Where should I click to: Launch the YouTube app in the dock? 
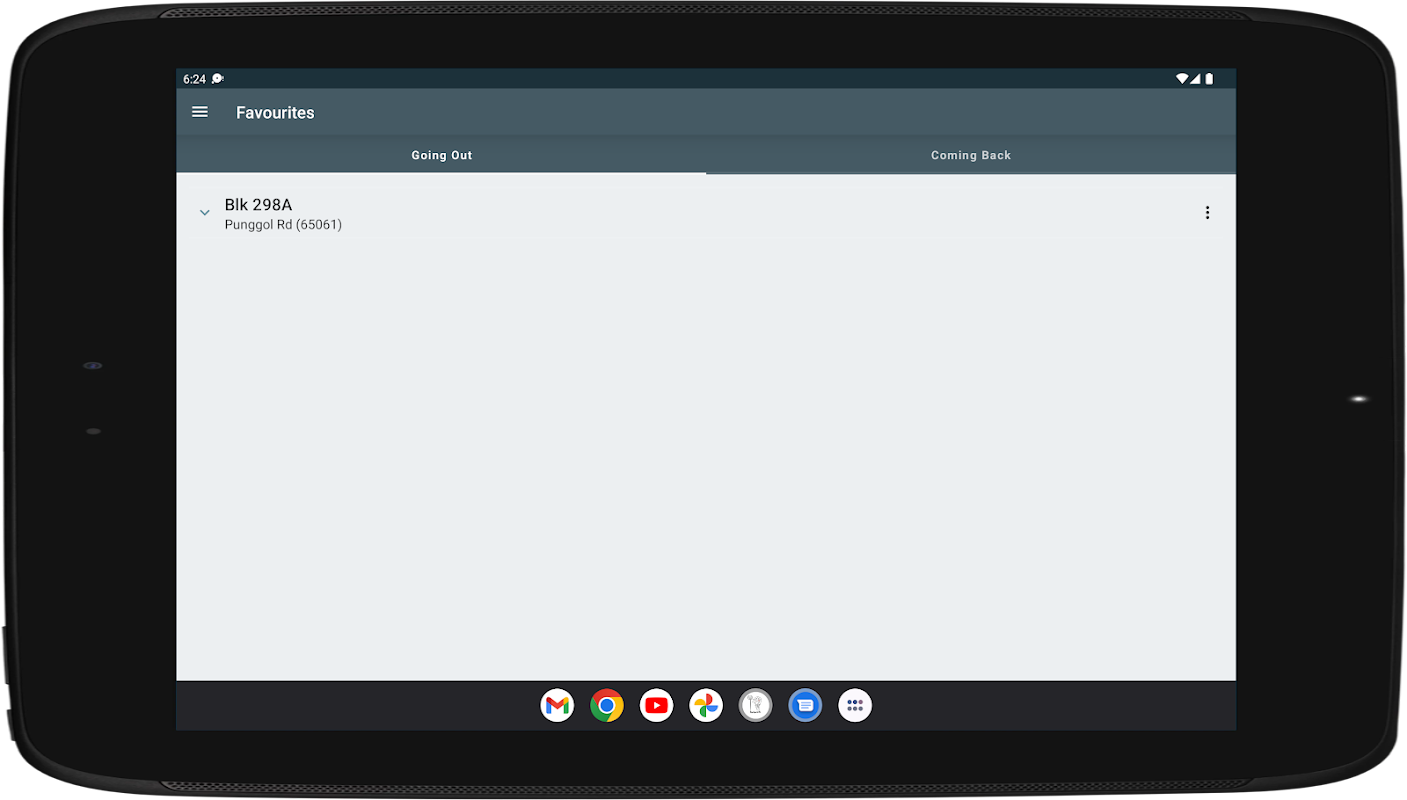656,706
